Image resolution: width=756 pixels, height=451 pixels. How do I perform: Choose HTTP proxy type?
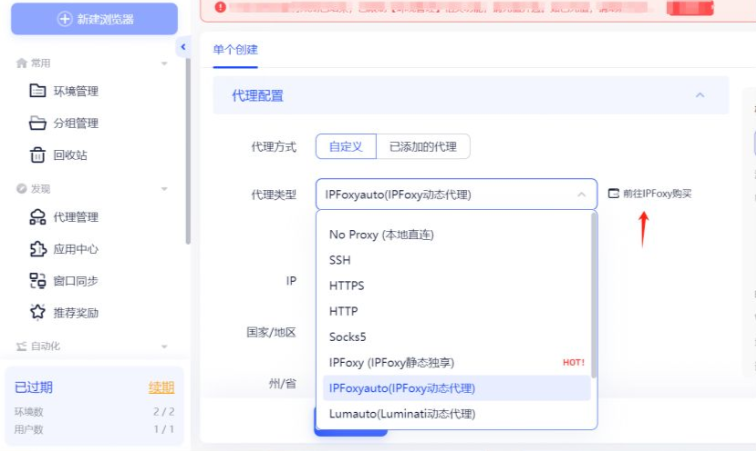pos(457,311)
